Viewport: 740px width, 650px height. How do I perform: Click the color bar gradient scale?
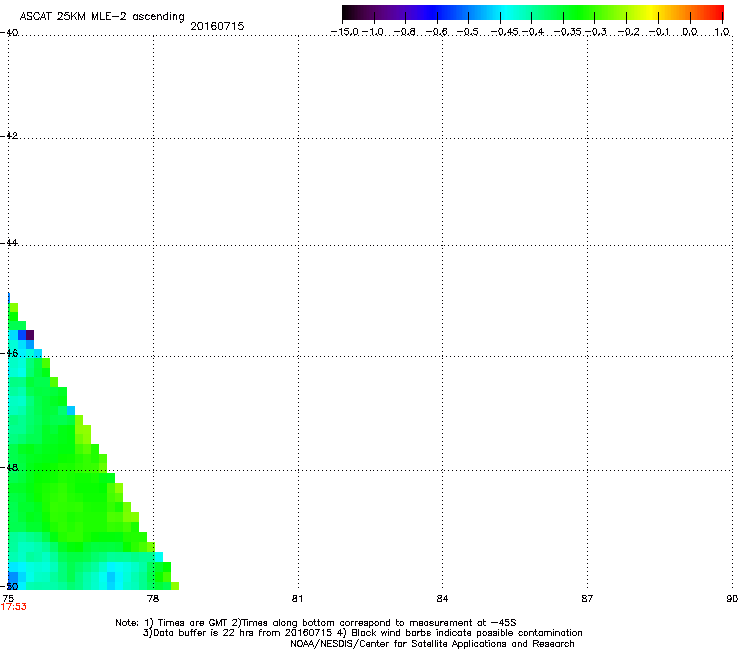point(533,13)
